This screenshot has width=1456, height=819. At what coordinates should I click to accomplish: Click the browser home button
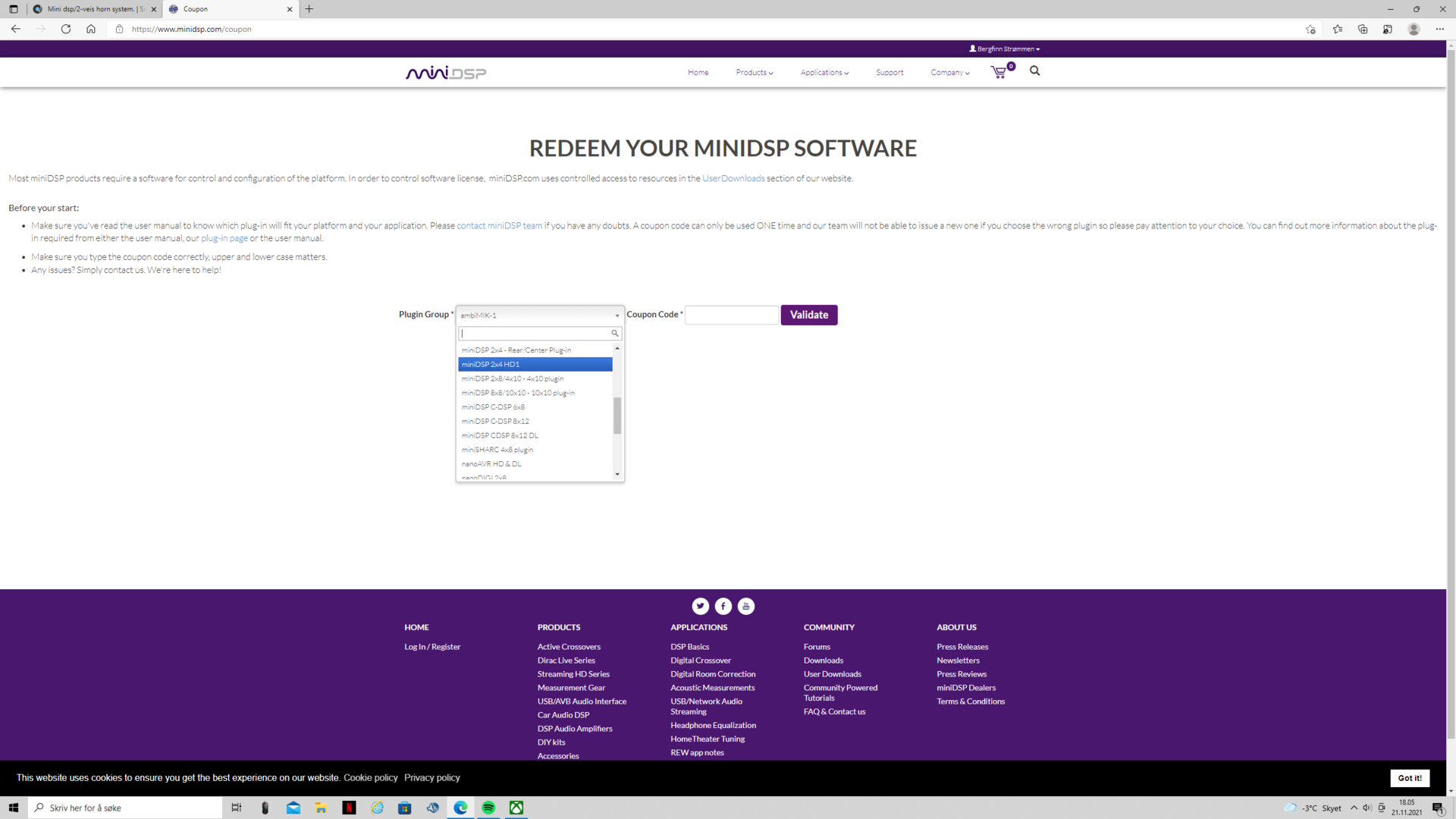(x=91, y=29)
